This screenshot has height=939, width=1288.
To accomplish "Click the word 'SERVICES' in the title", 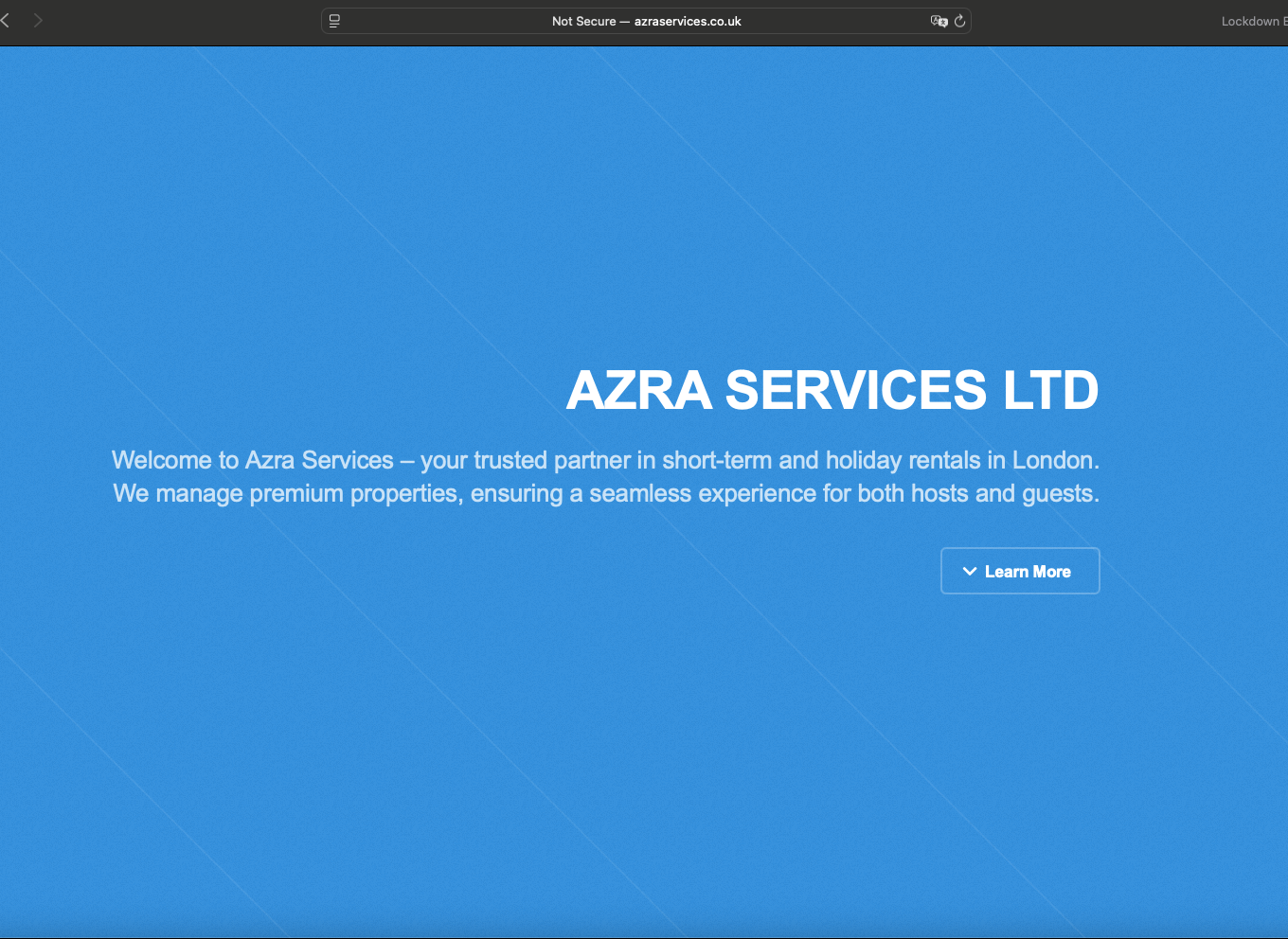I will click(855, 390).
